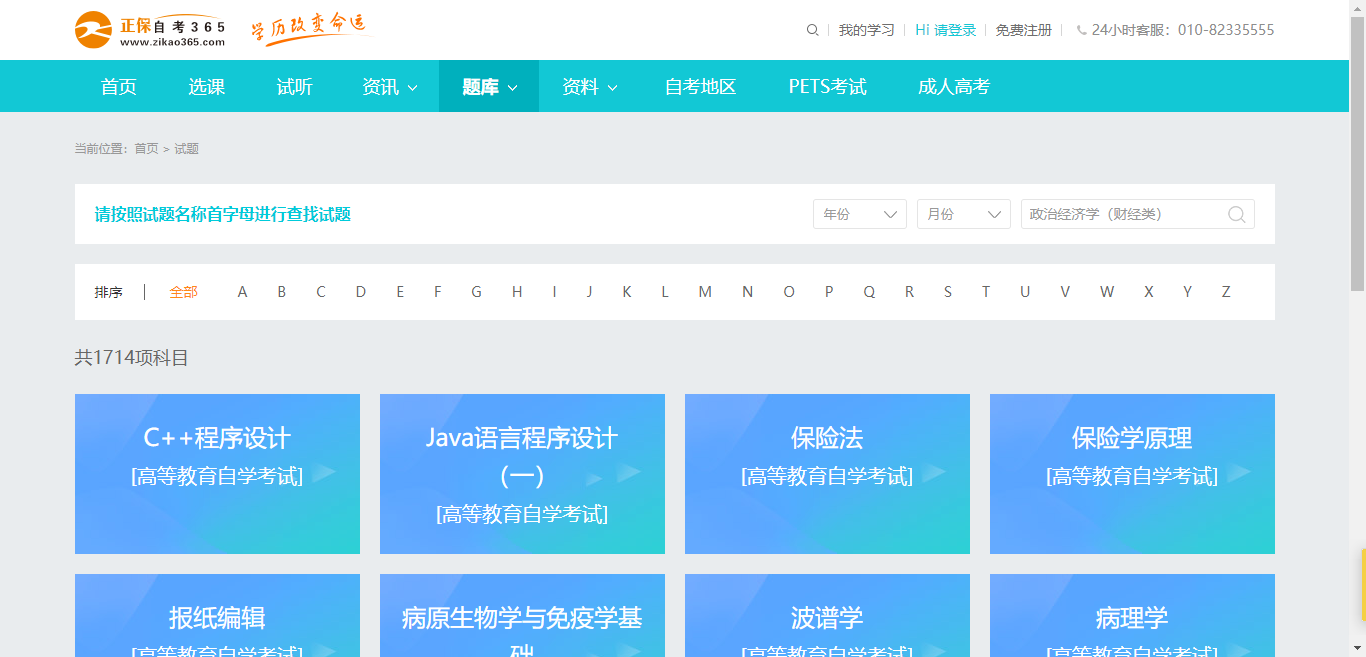
Task: Select the 成人高考 nav item
Action: coord(953,87)
